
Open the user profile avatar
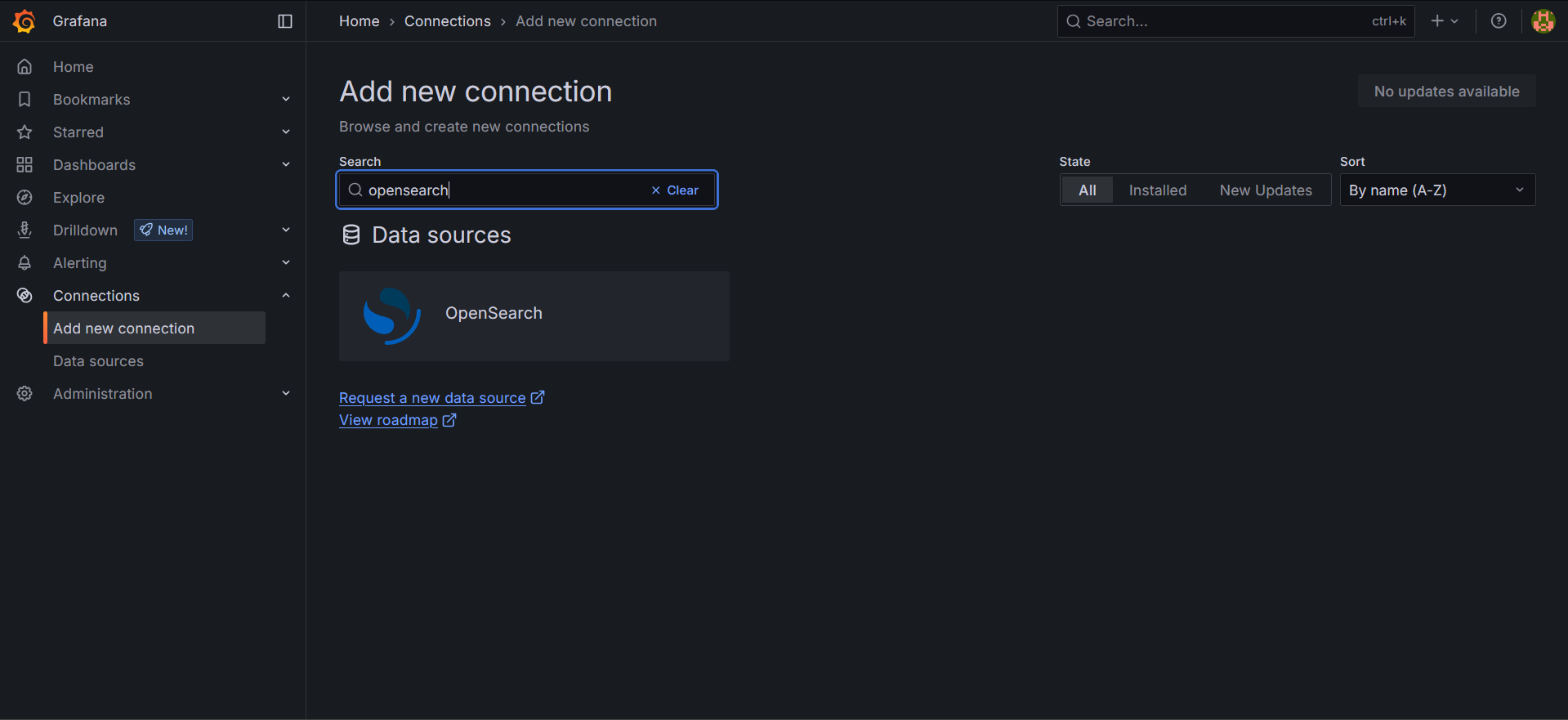tap(1543, 21)
